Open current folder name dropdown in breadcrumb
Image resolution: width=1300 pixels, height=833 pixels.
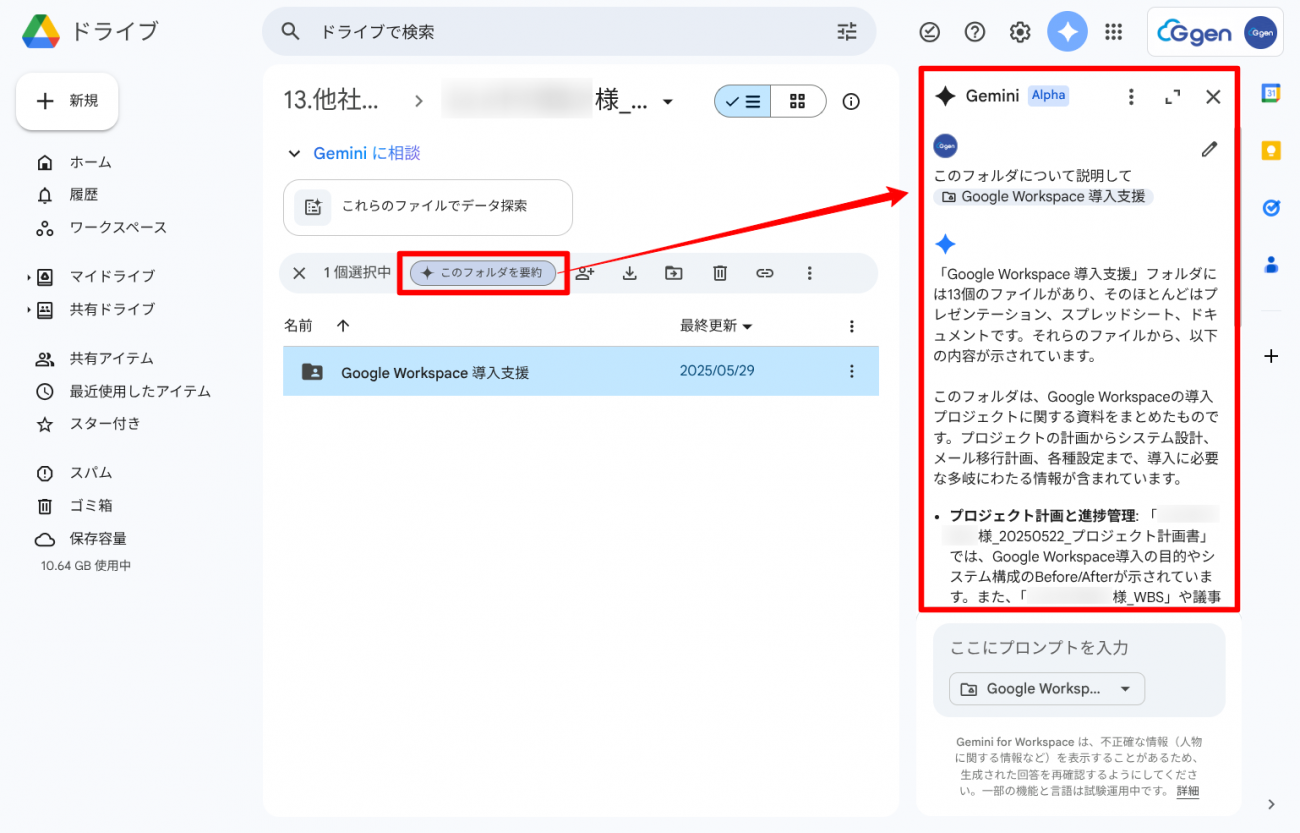coord(668,102)
